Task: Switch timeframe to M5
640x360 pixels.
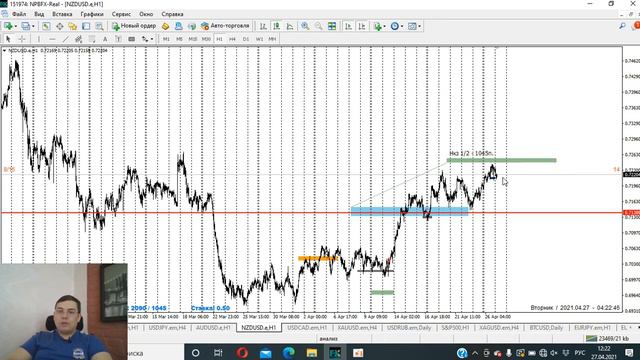Action: pyautogui.click(x=179, y=39)
